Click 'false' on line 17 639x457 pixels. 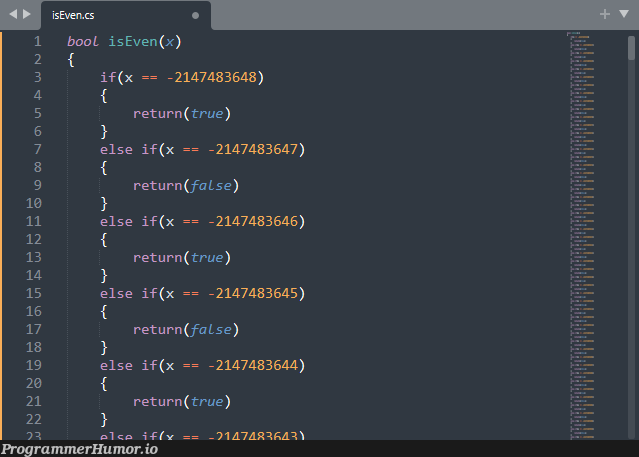coord(211,329)
